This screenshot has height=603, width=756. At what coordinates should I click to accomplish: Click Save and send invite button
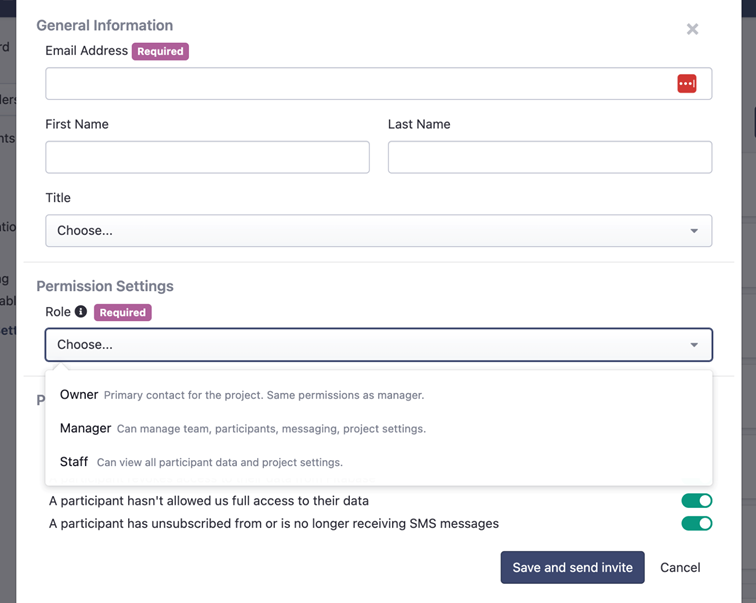click(x=572, y=567)
